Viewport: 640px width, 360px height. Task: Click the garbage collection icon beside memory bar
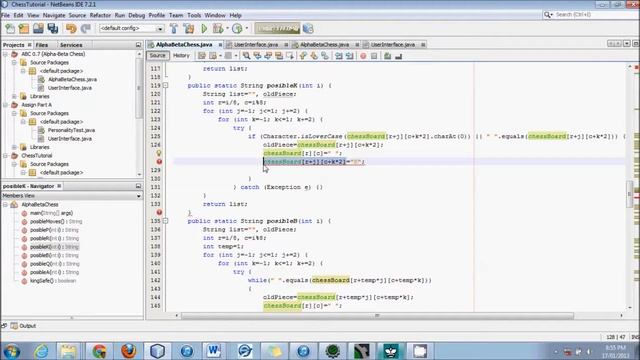tap(308, 29)
